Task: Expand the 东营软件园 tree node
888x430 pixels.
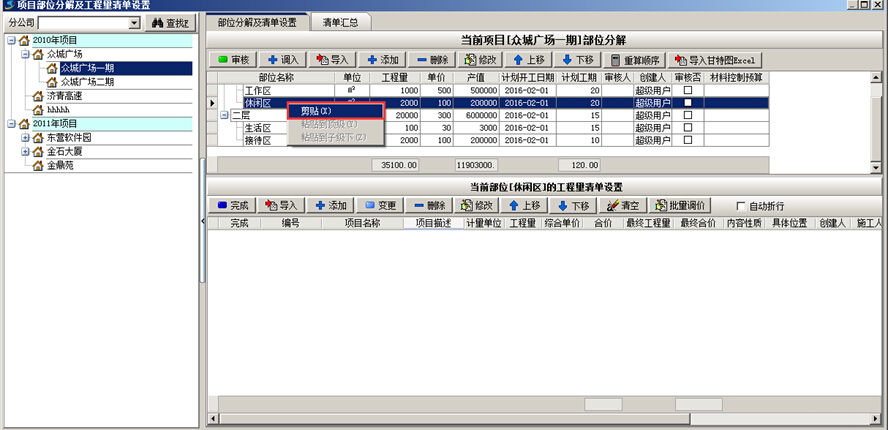Action: click(x=25, y=138)
